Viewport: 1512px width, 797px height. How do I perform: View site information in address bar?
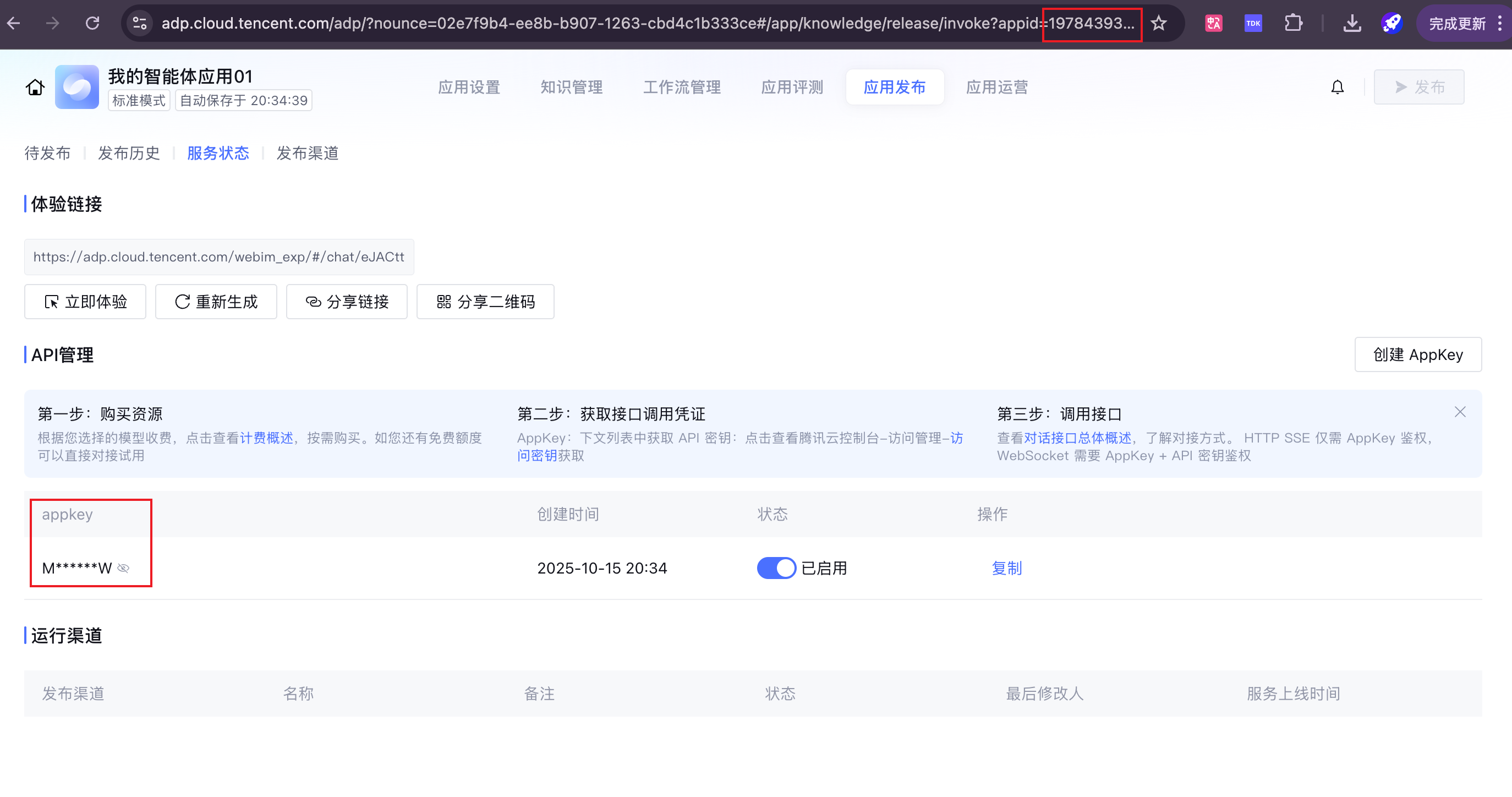point(140,24)
